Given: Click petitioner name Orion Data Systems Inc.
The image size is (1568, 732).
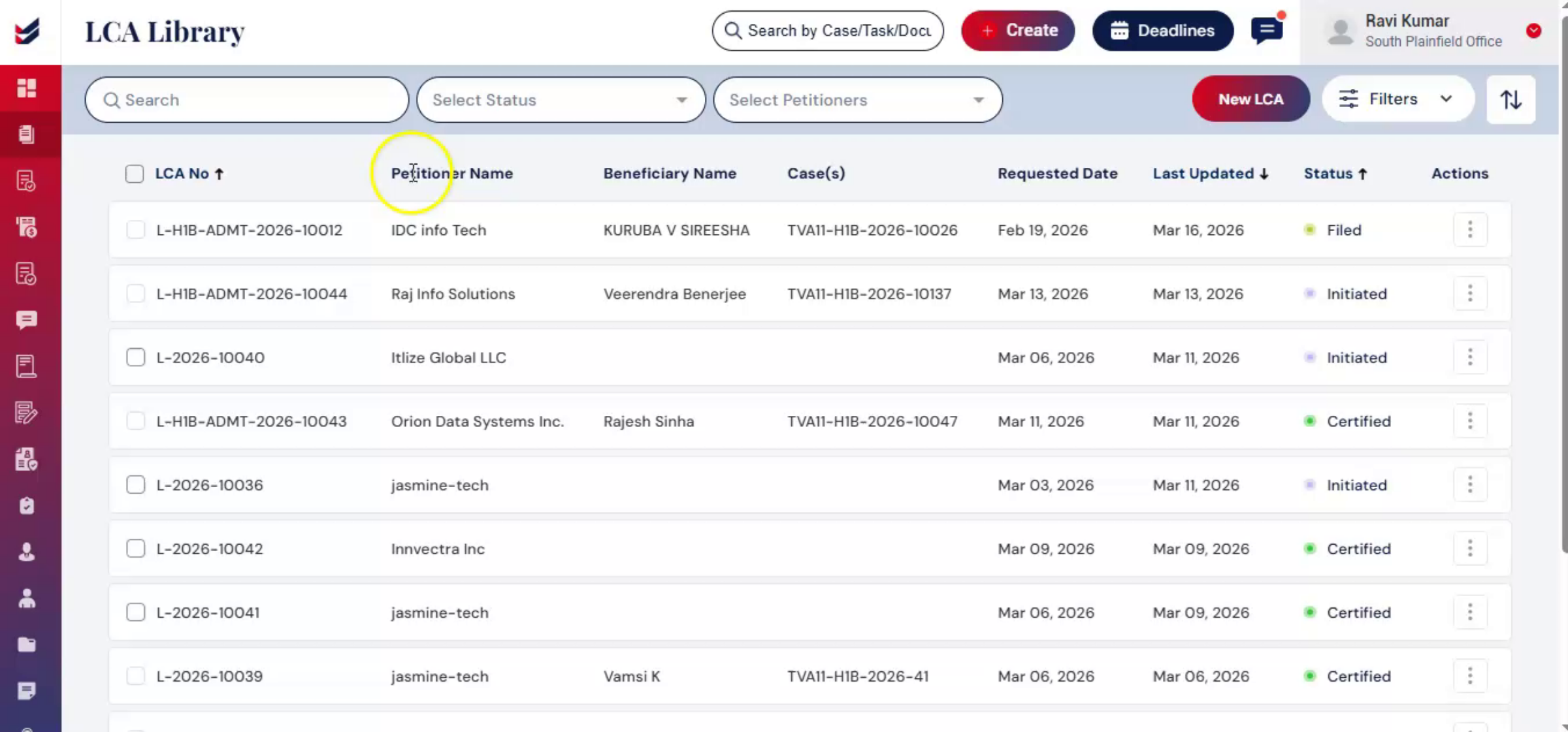Looking at the screenshot, I should point(478,421).
